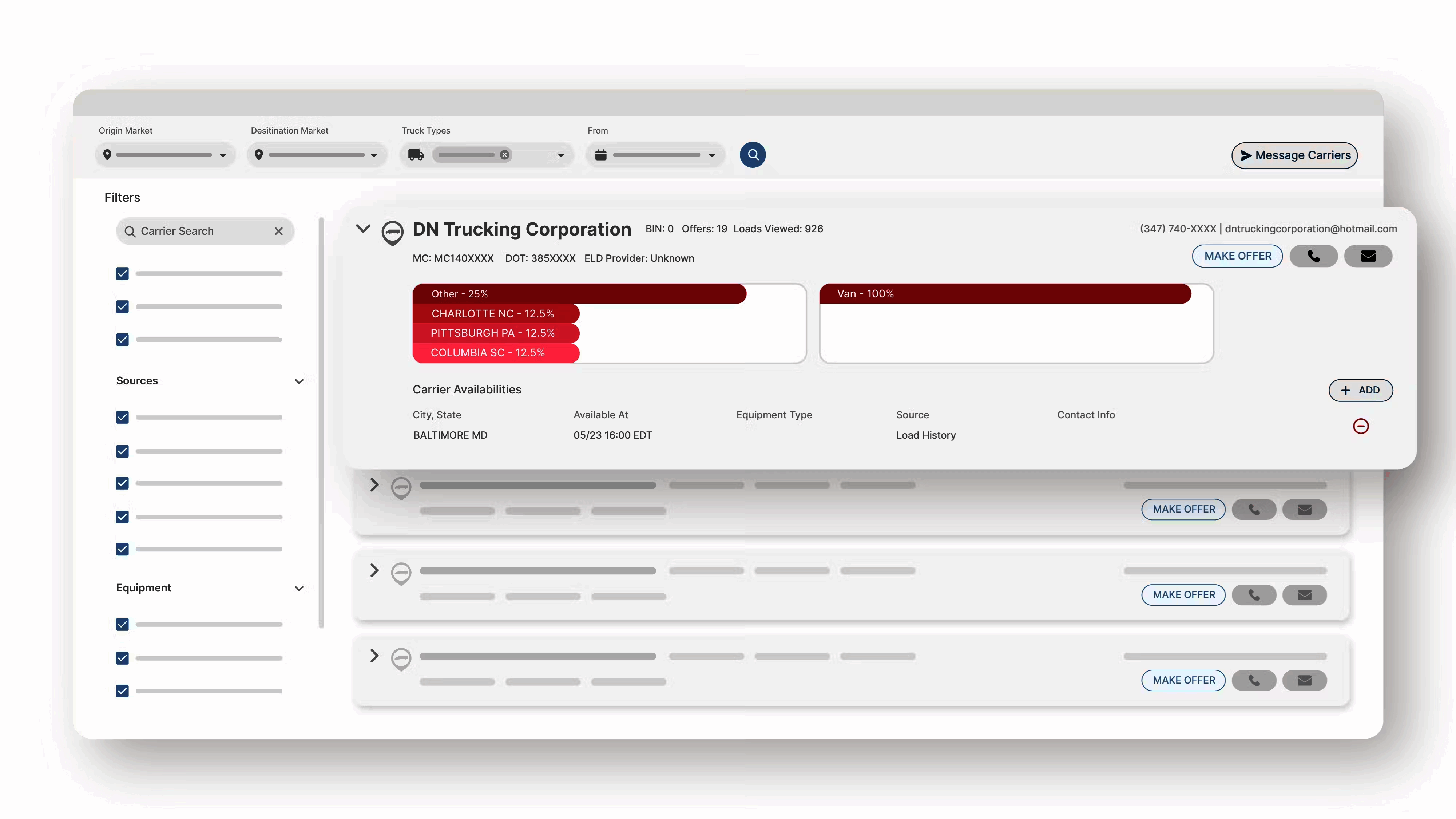Click the blue search magnifier button
Screen dimensions: 1456x819
tap(752, 154)
